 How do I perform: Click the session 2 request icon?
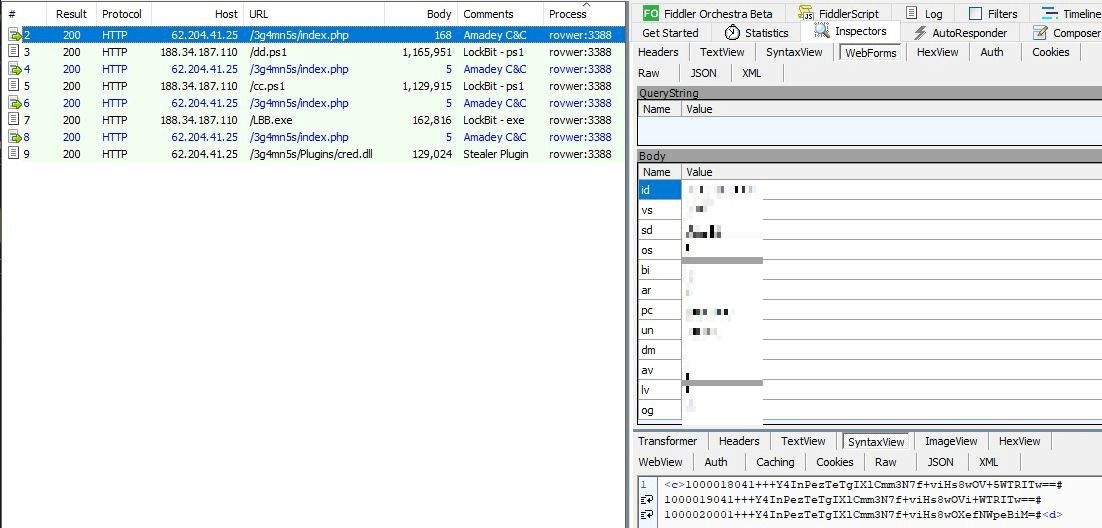[x=14, y=35]
